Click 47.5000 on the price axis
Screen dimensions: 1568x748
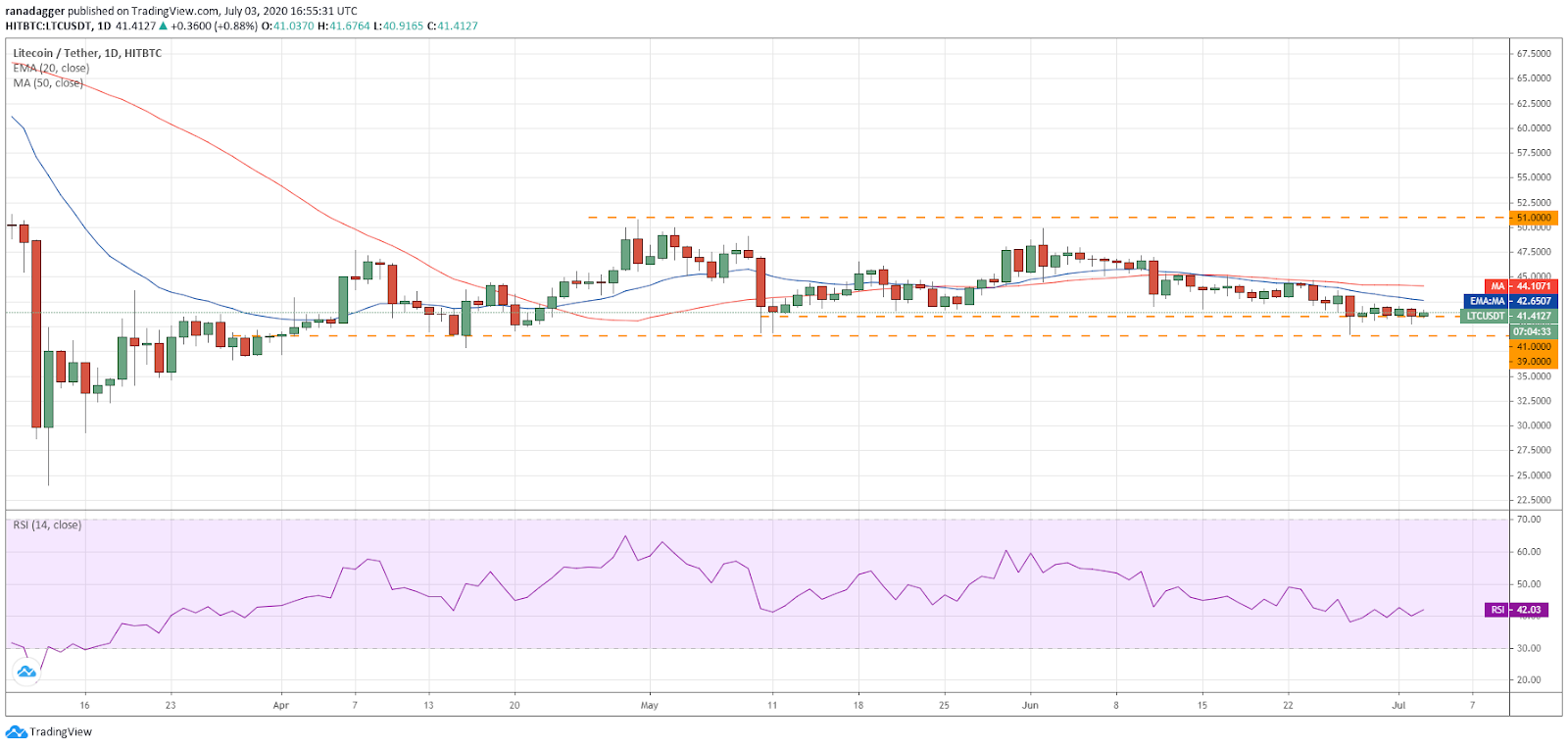1534,252
